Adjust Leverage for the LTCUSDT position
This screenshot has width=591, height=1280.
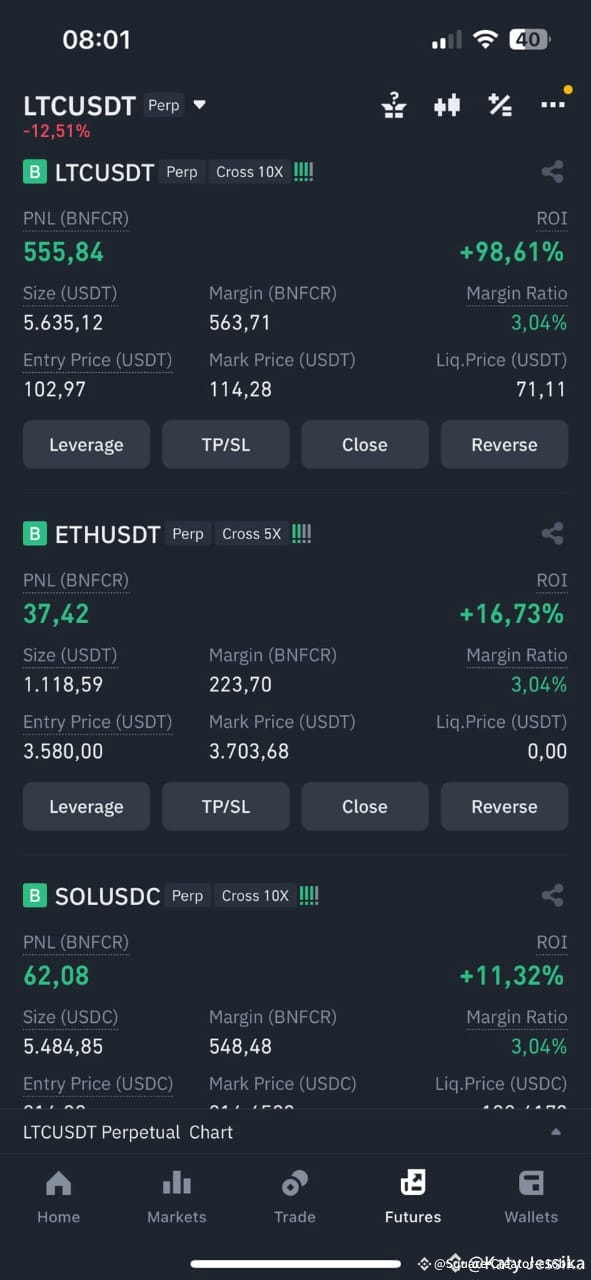pyautogui.click(x=86, y=445)
